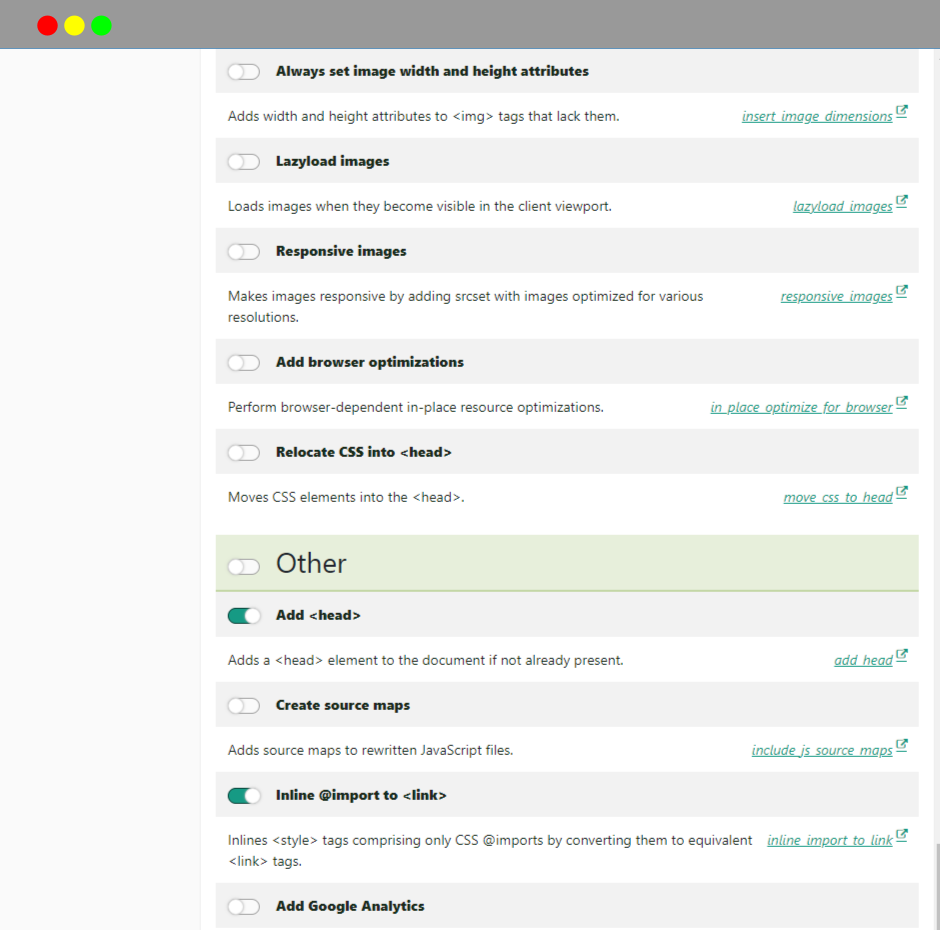Click external-link icon beside insert_image_dimensions
Image resolution: width=940 pixels, height=930 pixels.
(x=902, y=112)
